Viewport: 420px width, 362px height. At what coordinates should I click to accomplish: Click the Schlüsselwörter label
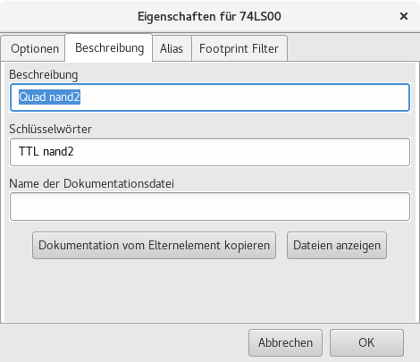click(x=50, y=129)
